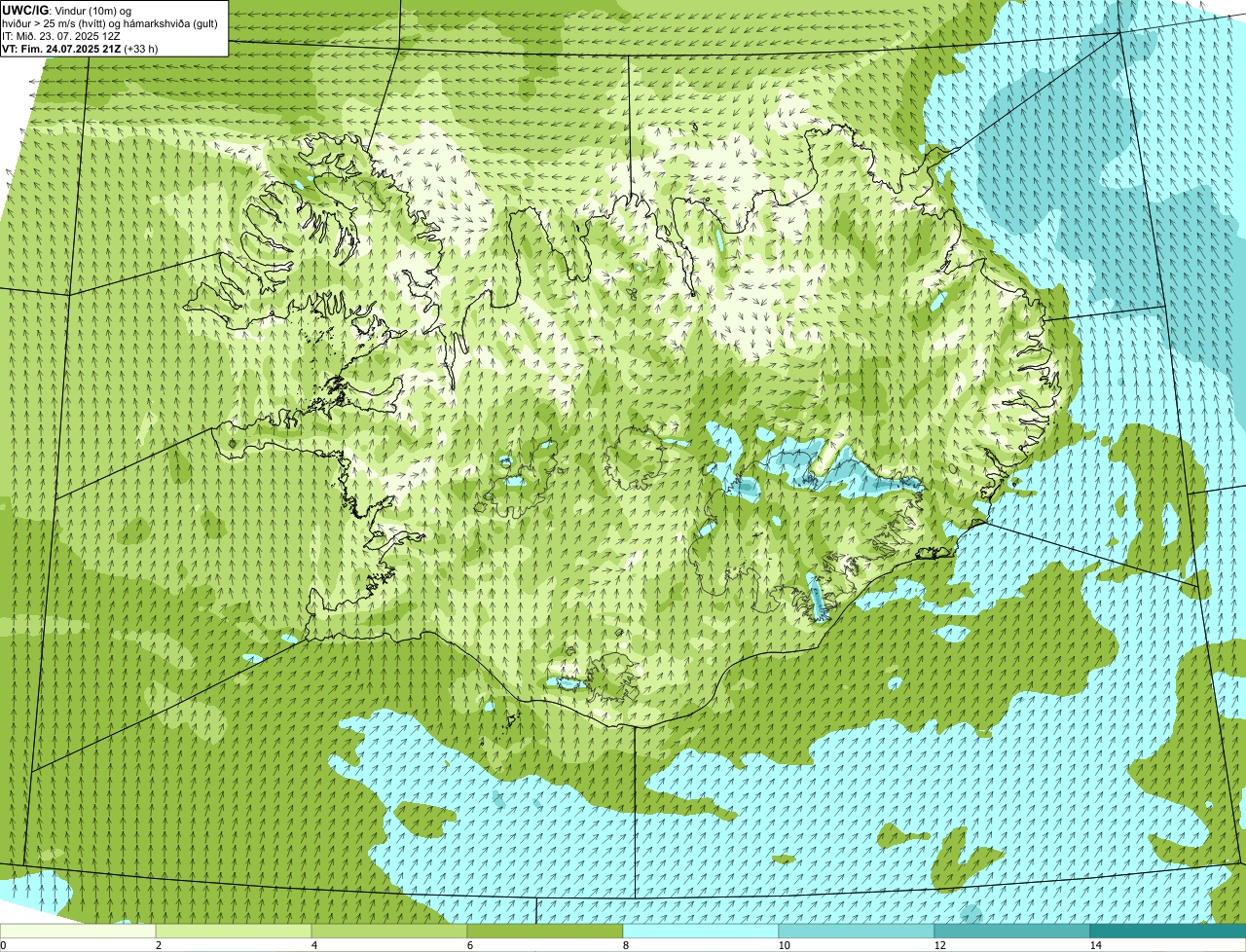Screen dimensions: 1246x952
Task: Click the legend scale label "10"
Action: 784,945
